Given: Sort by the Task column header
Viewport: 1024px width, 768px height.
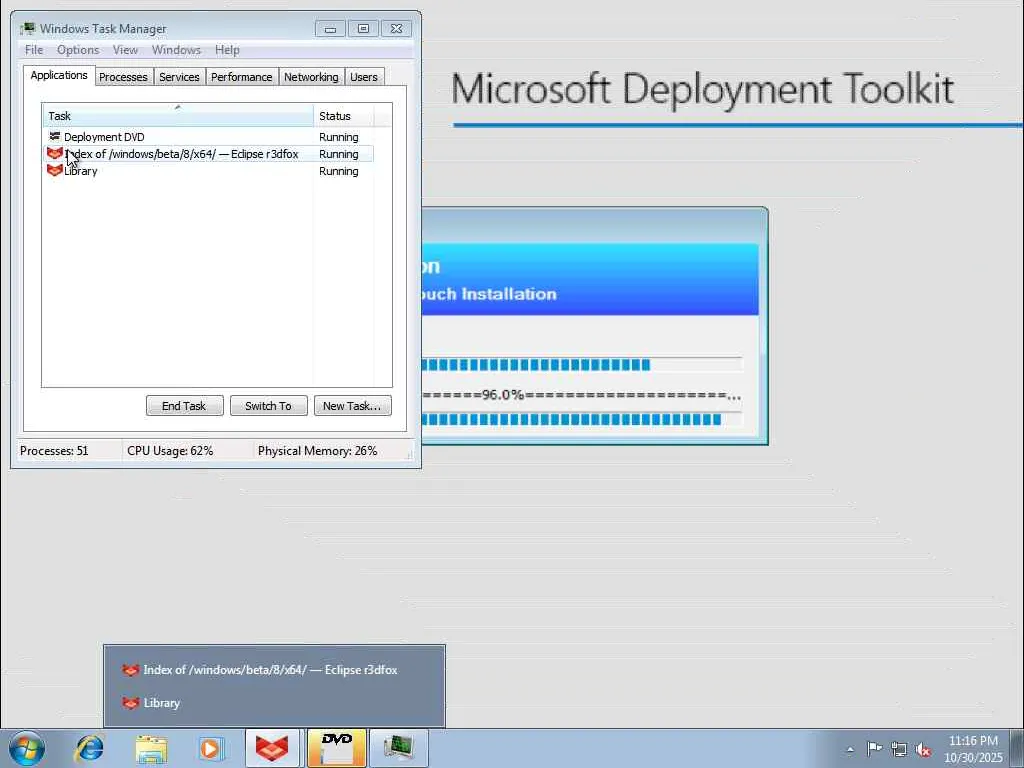Looking at the screenshot, I should [178, 116].
